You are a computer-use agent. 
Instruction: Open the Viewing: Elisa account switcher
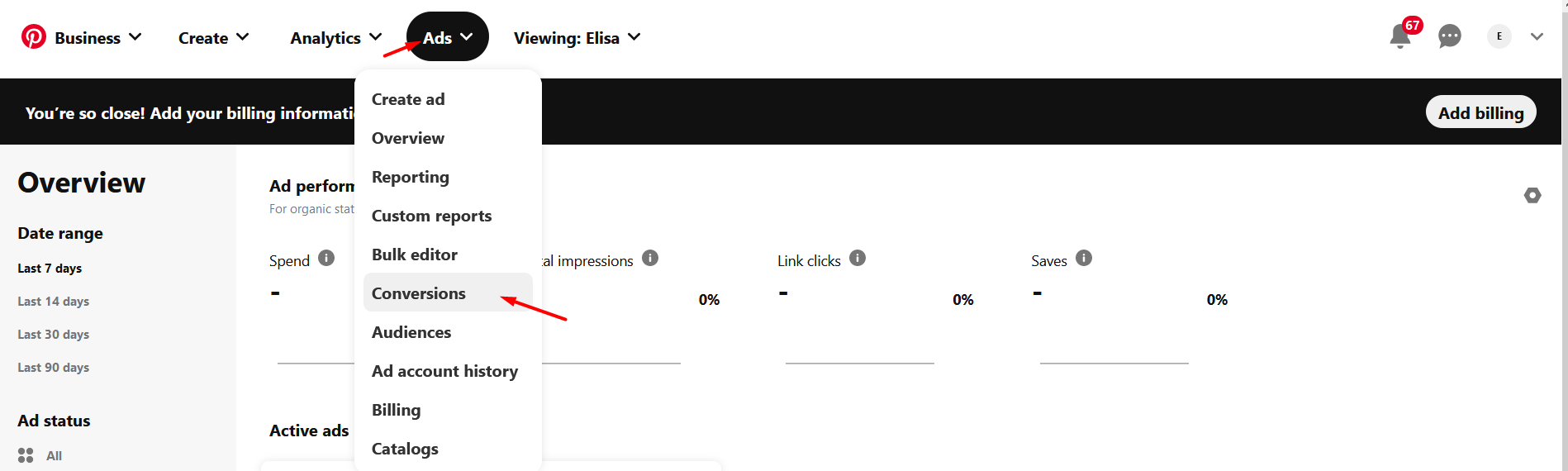tap(577, 37)
